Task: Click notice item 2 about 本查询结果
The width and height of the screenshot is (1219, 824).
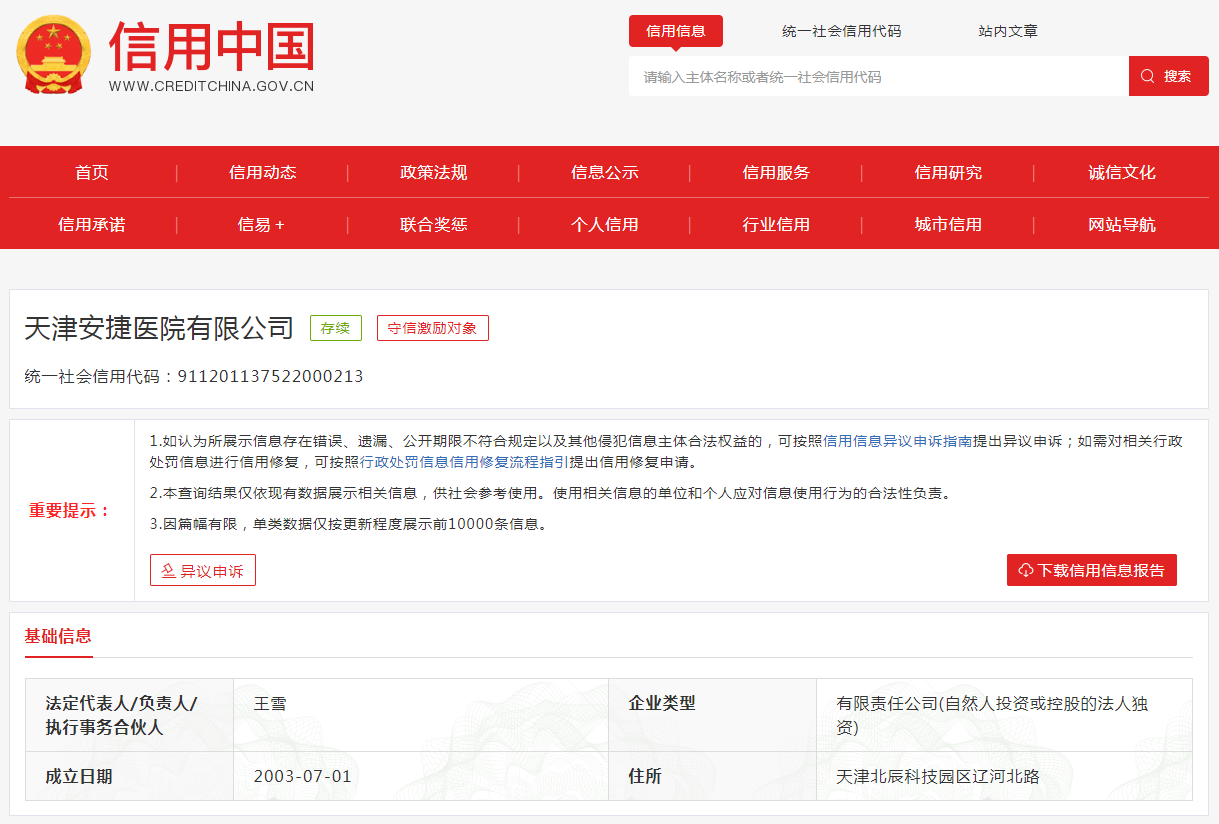Action: point(550,493)
